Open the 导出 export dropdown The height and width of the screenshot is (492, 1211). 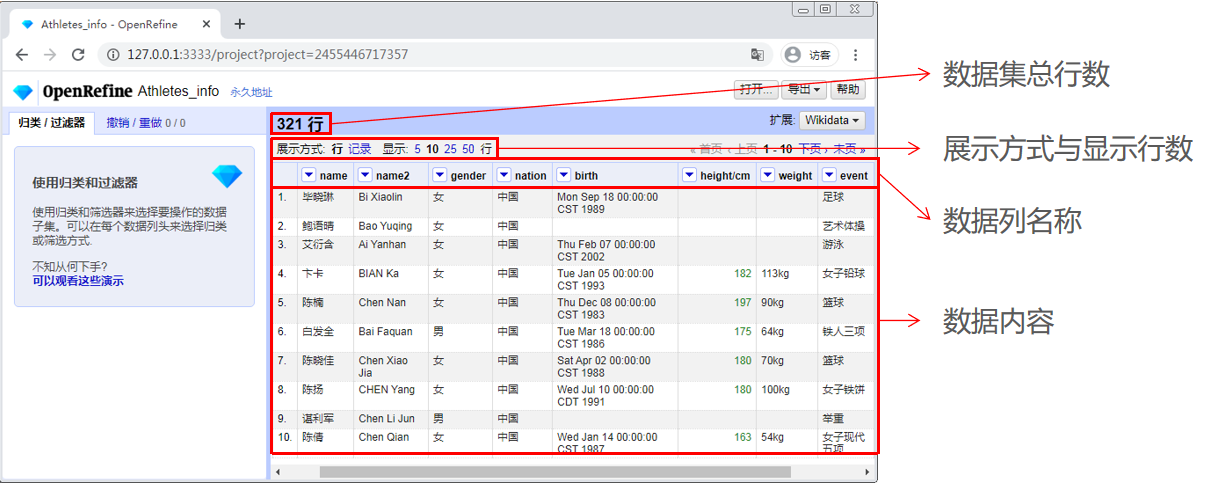point(804,89)
